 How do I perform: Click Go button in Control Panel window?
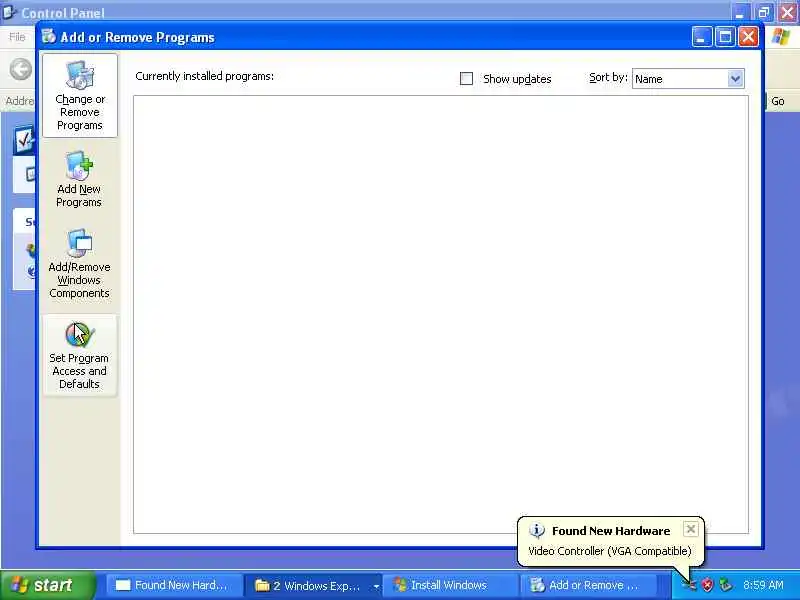click(x=777, y=101)
